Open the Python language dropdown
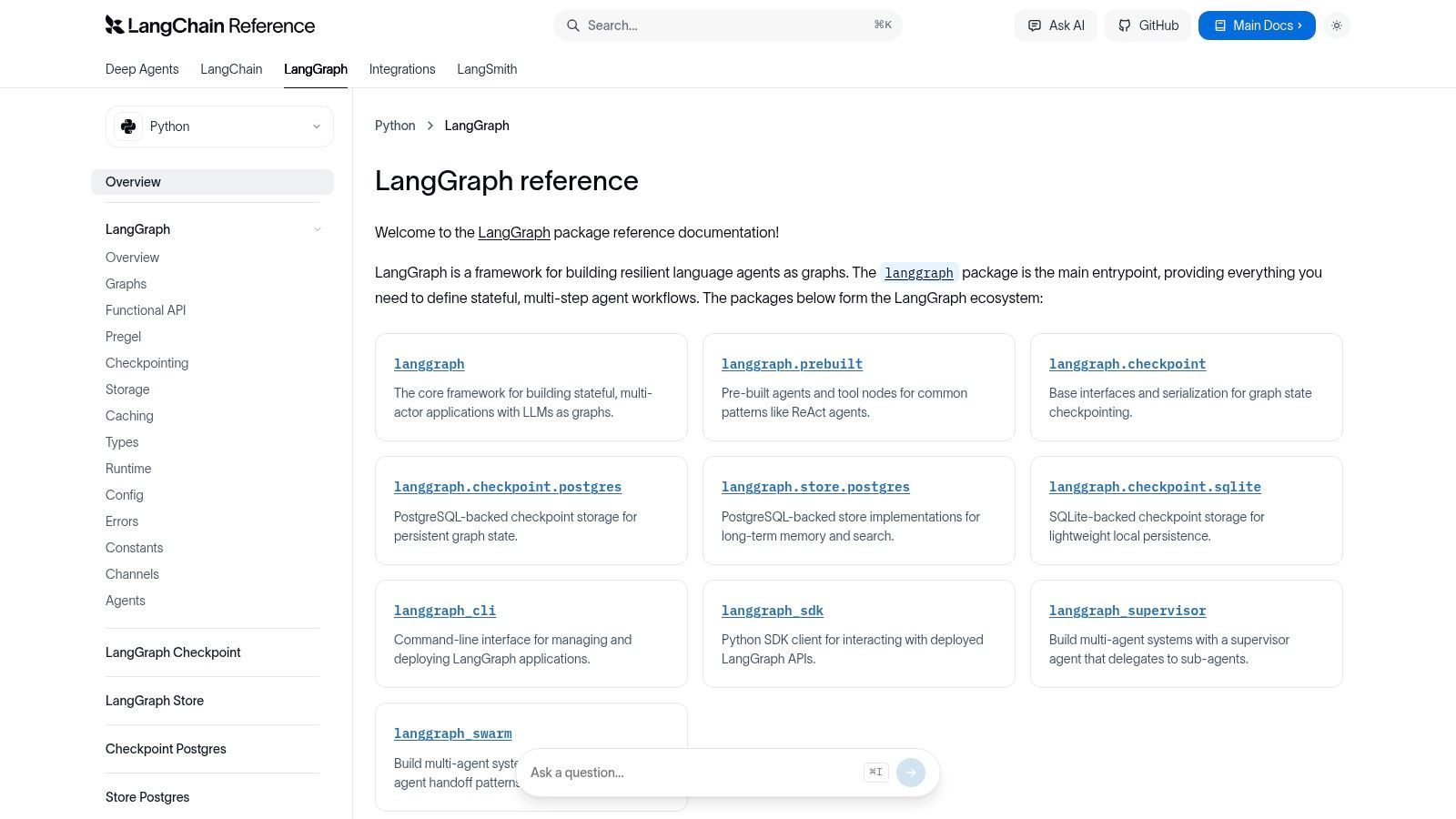This screenshot has height=819, width=1456. pos(219,126)
